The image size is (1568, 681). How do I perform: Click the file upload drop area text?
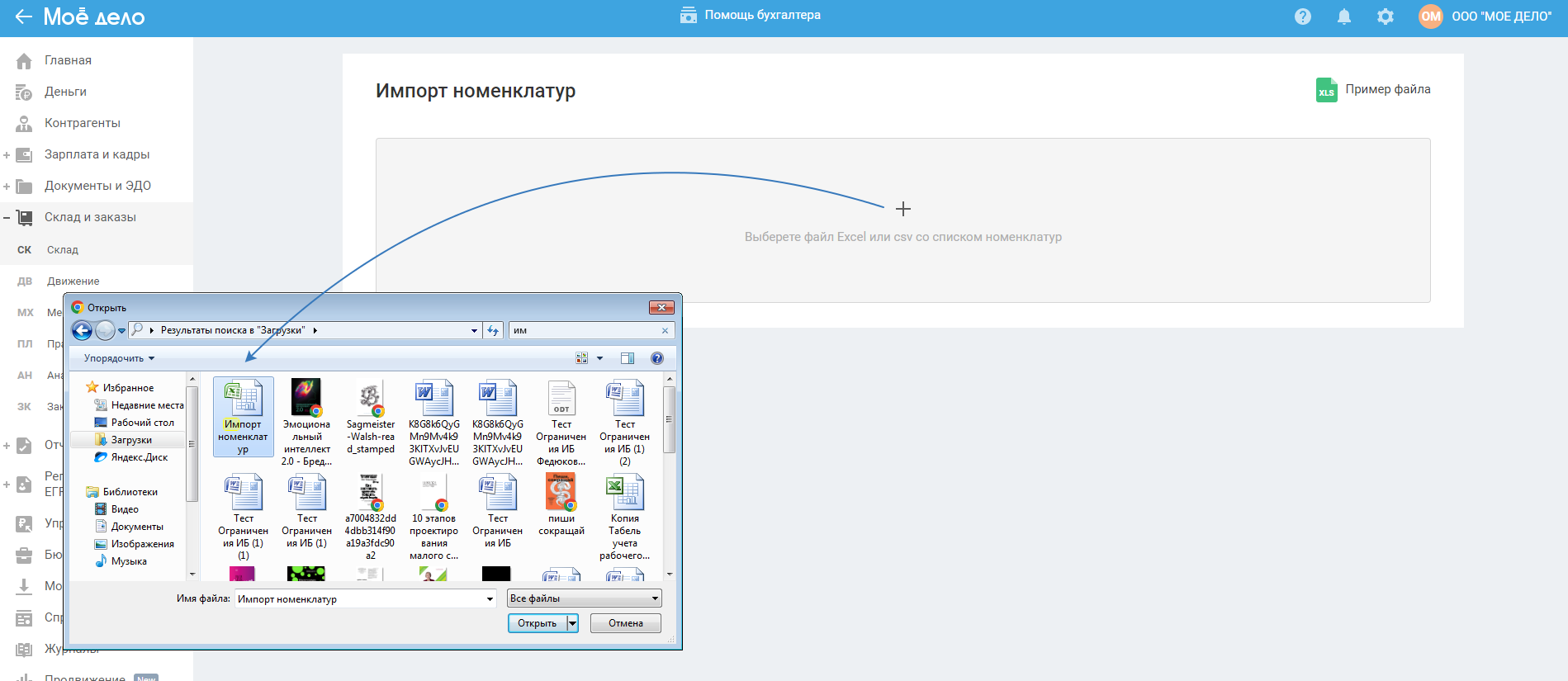tap(903, 237)
